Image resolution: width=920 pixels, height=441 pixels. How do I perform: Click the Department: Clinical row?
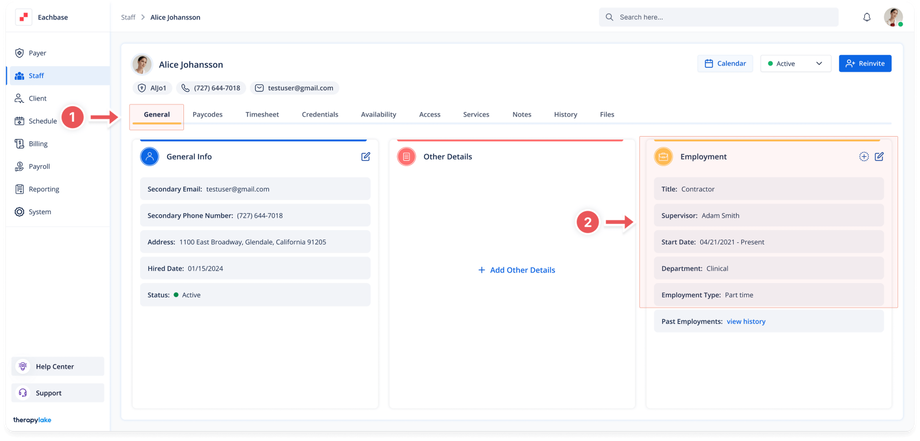coord(769,268)
